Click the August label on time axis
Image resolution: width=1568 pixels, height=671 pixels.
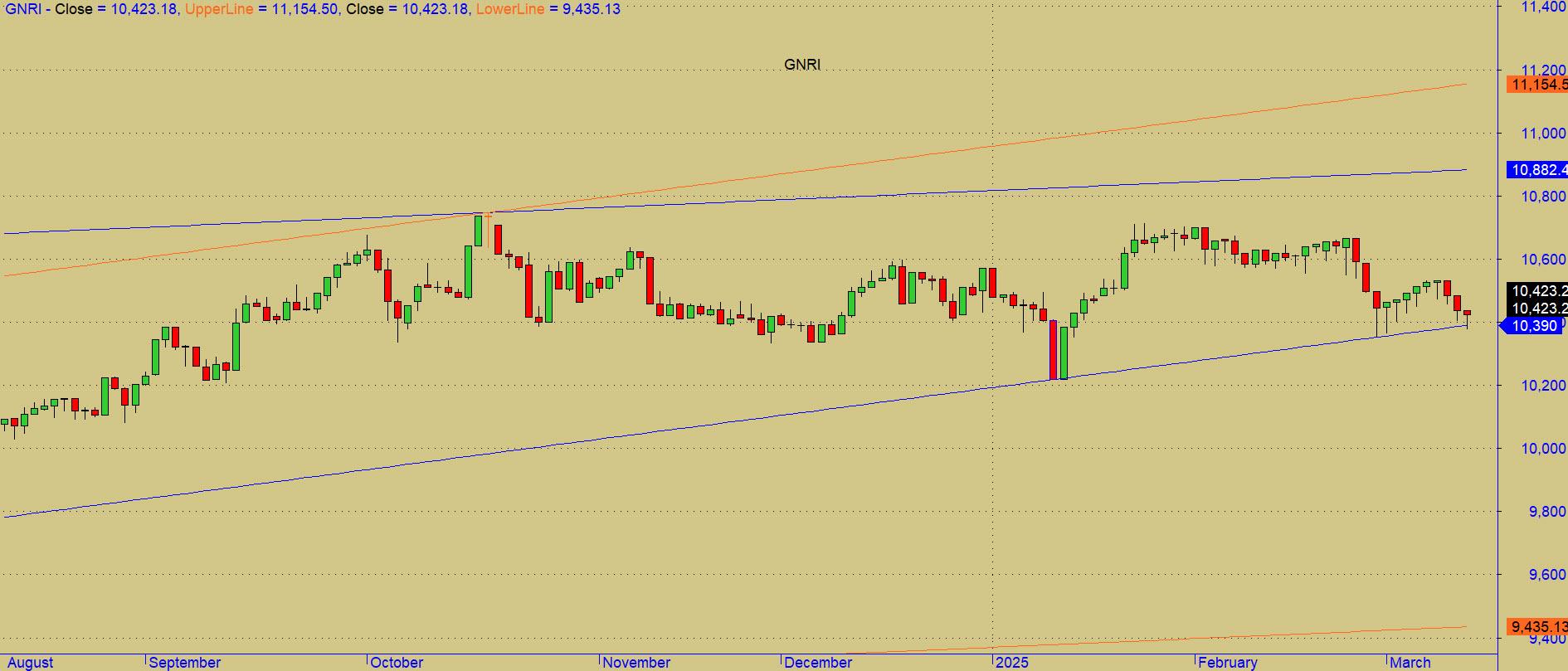point(29,663)
